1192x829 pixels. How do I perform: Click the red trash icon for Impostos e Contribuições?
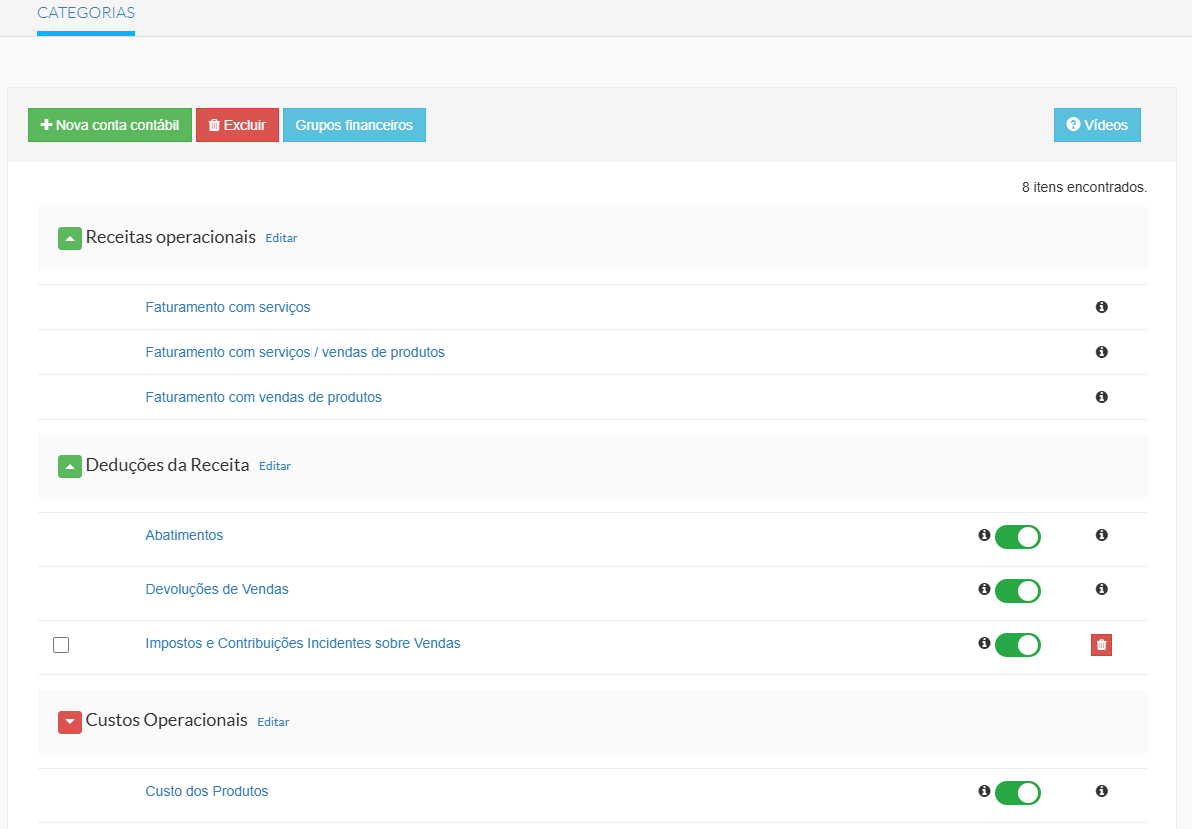coord(1101,645)
